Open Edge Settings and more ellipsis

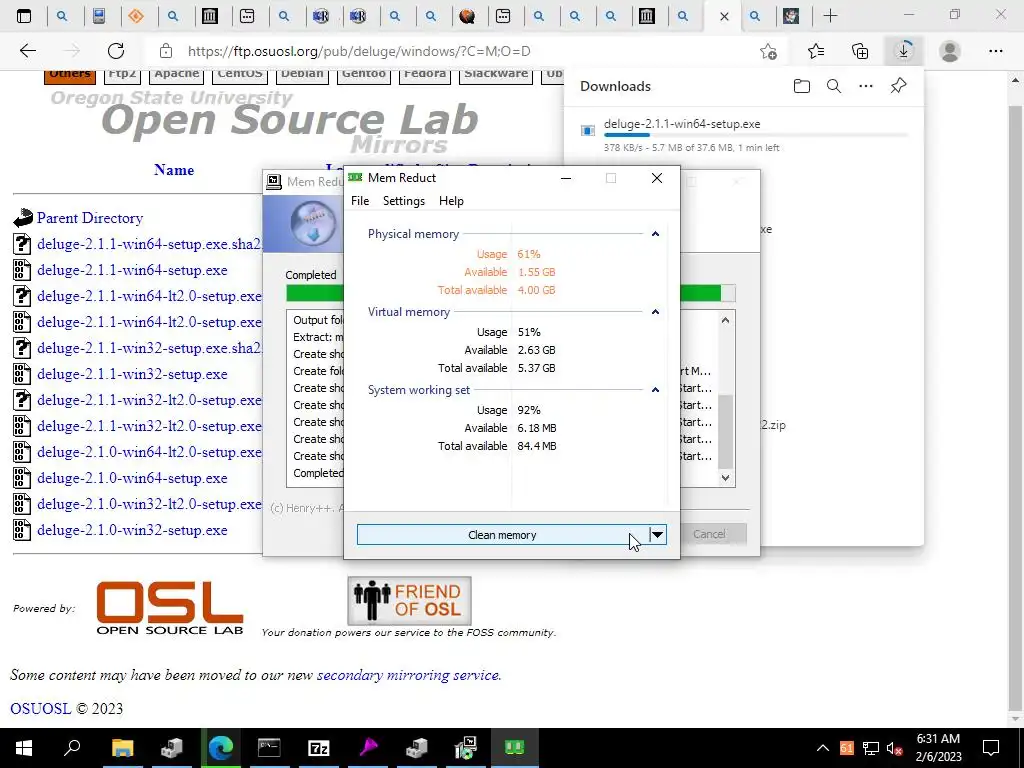(x=995, y=51)
